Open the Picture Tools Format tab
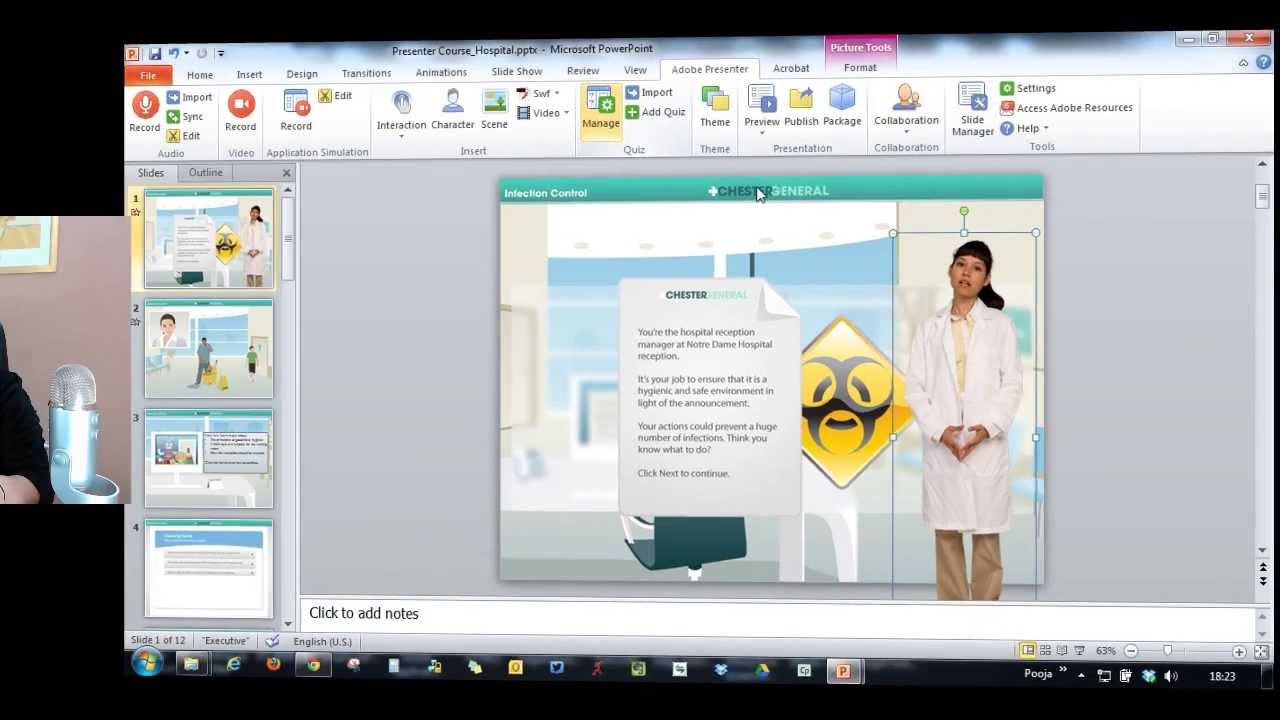The image size is (1280, 720). pyautogui.click(x=860, y=68)
